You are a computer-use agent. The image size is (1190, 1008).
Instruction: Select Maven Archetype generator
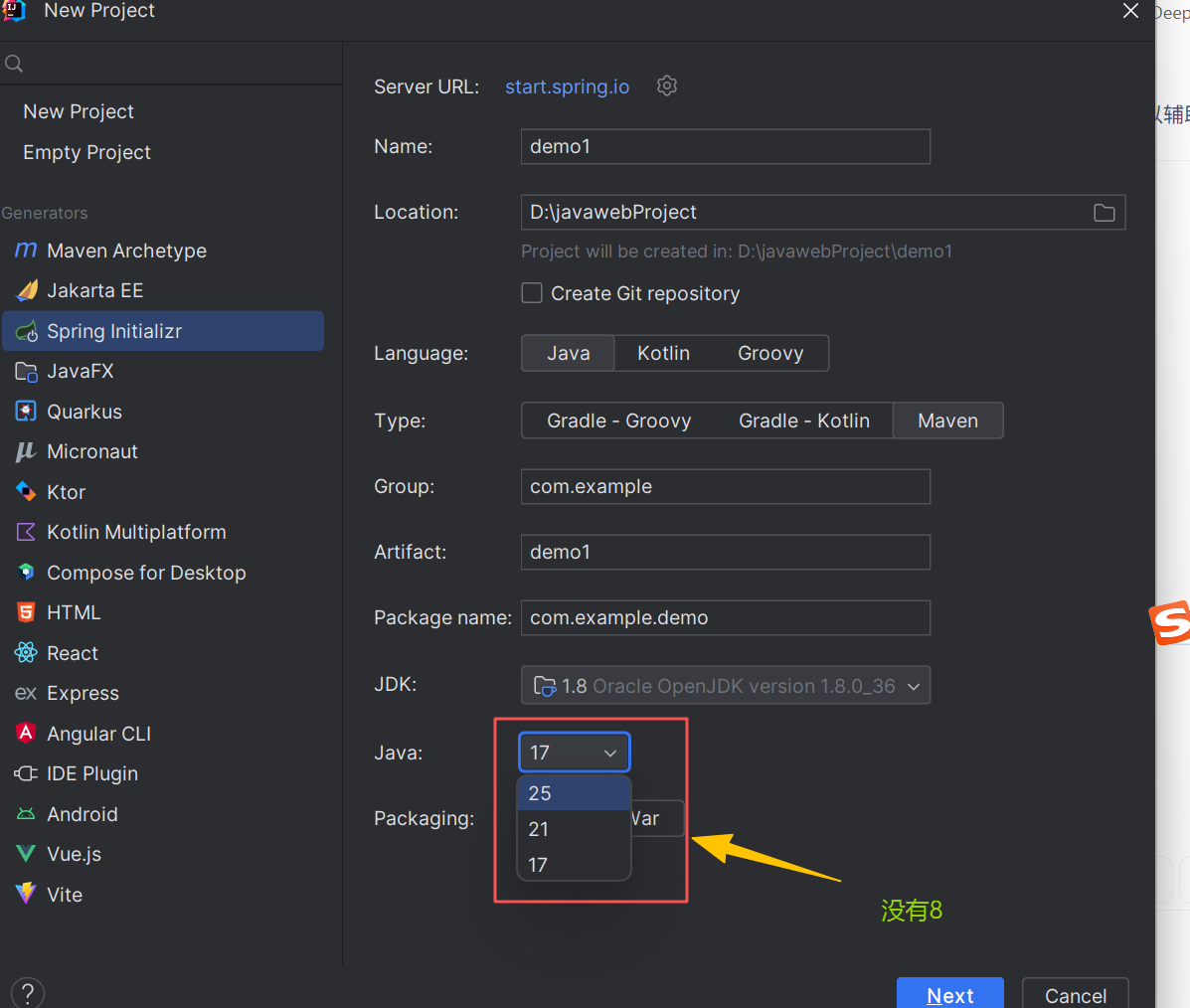(x=163, y=251)
